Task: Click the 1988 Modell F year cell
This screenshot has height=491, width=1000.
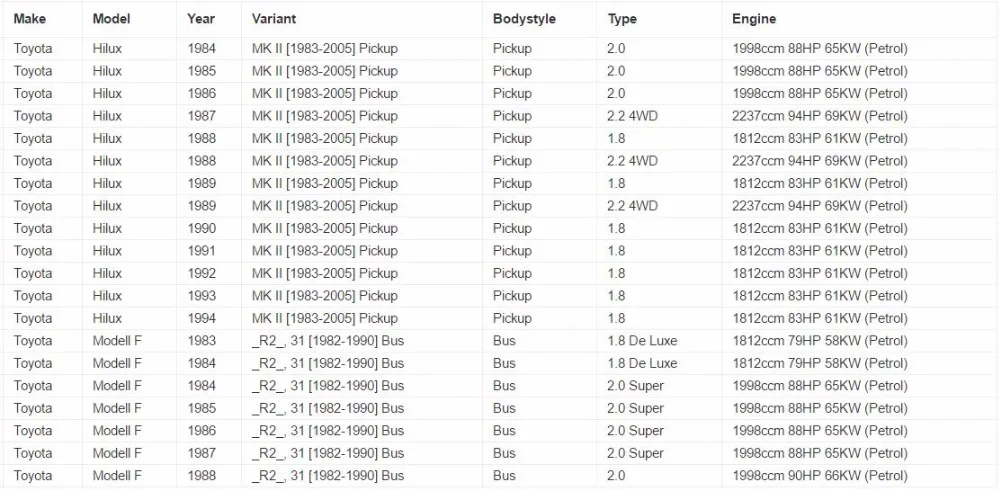Action: click(202, 476)
